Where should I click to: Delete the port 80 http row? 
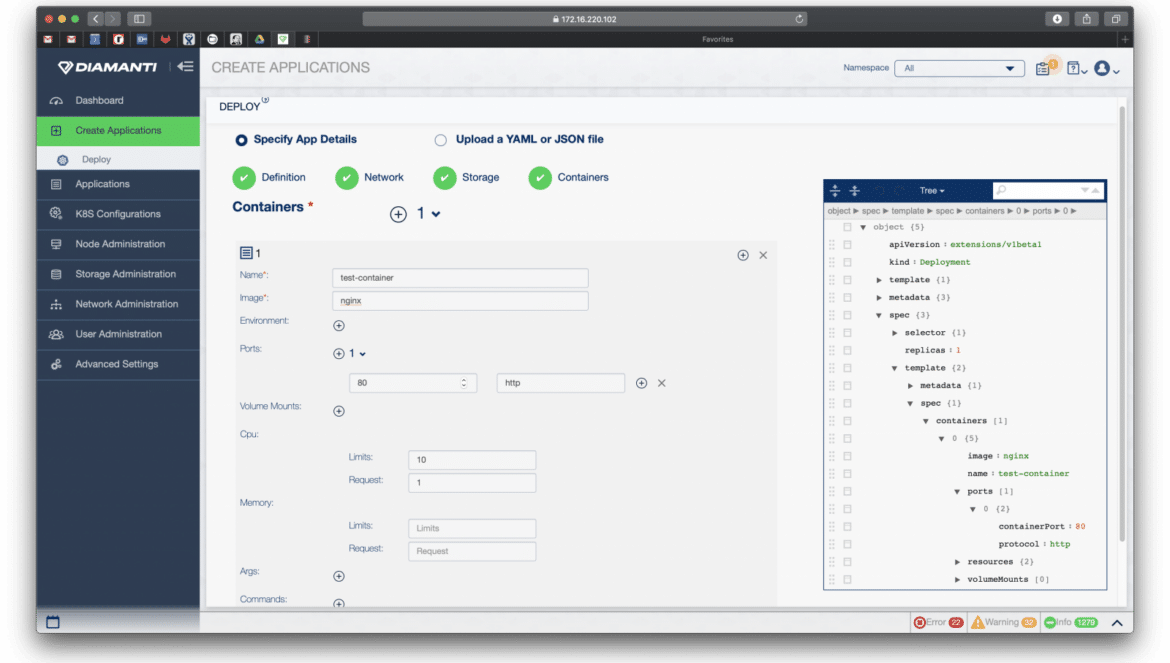tap(662, 383)
